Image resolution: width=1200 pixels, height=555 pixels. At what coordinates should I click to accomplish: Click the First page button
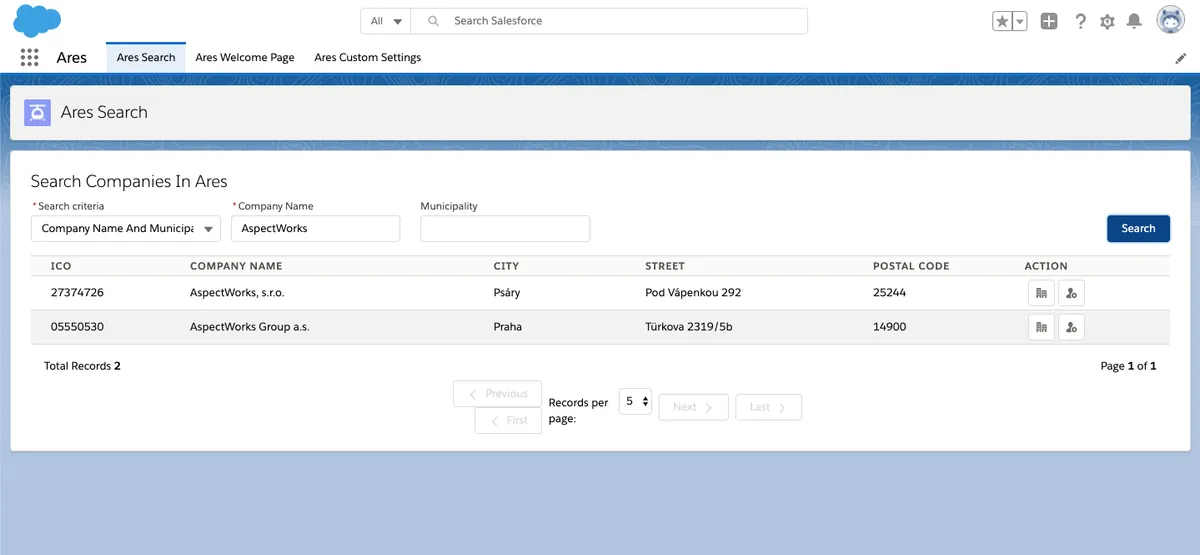[508, 420]
